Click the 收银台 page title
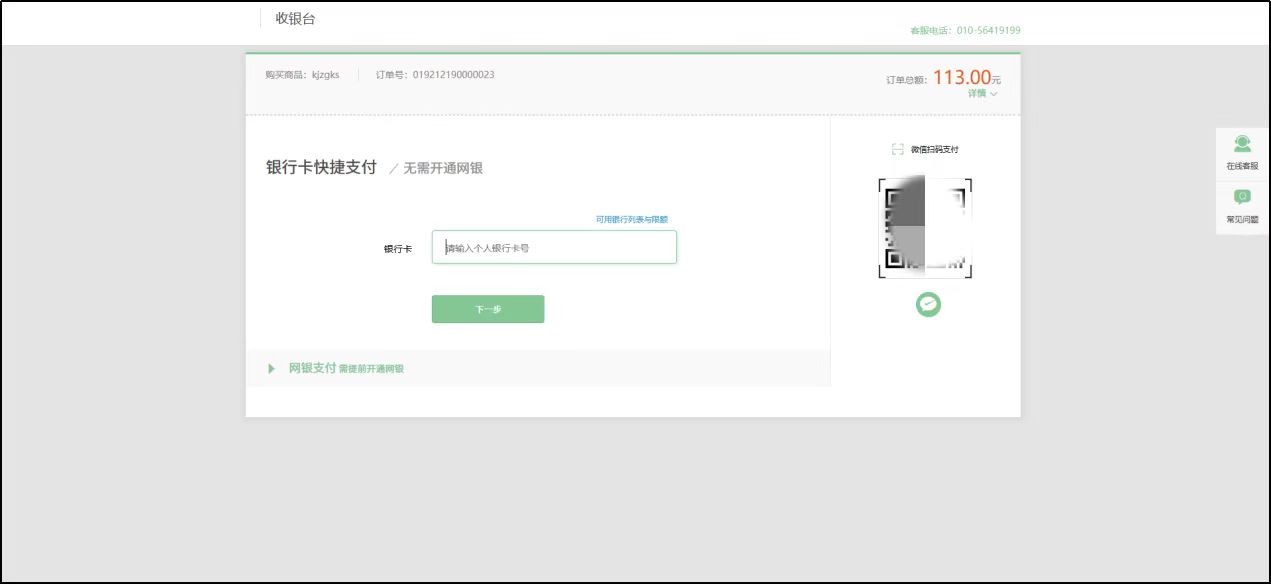 point(295,19)
